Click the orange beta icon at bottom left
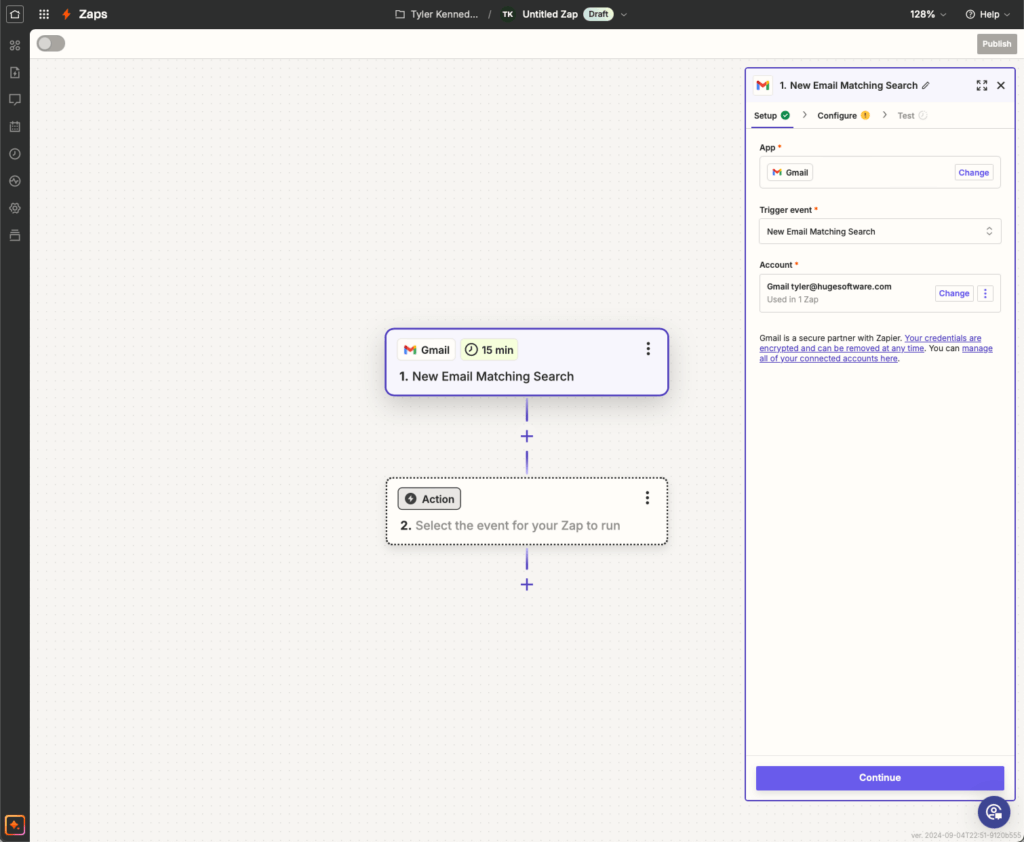The height and width of the screenshot is (842, 1024). coord(14,825)
